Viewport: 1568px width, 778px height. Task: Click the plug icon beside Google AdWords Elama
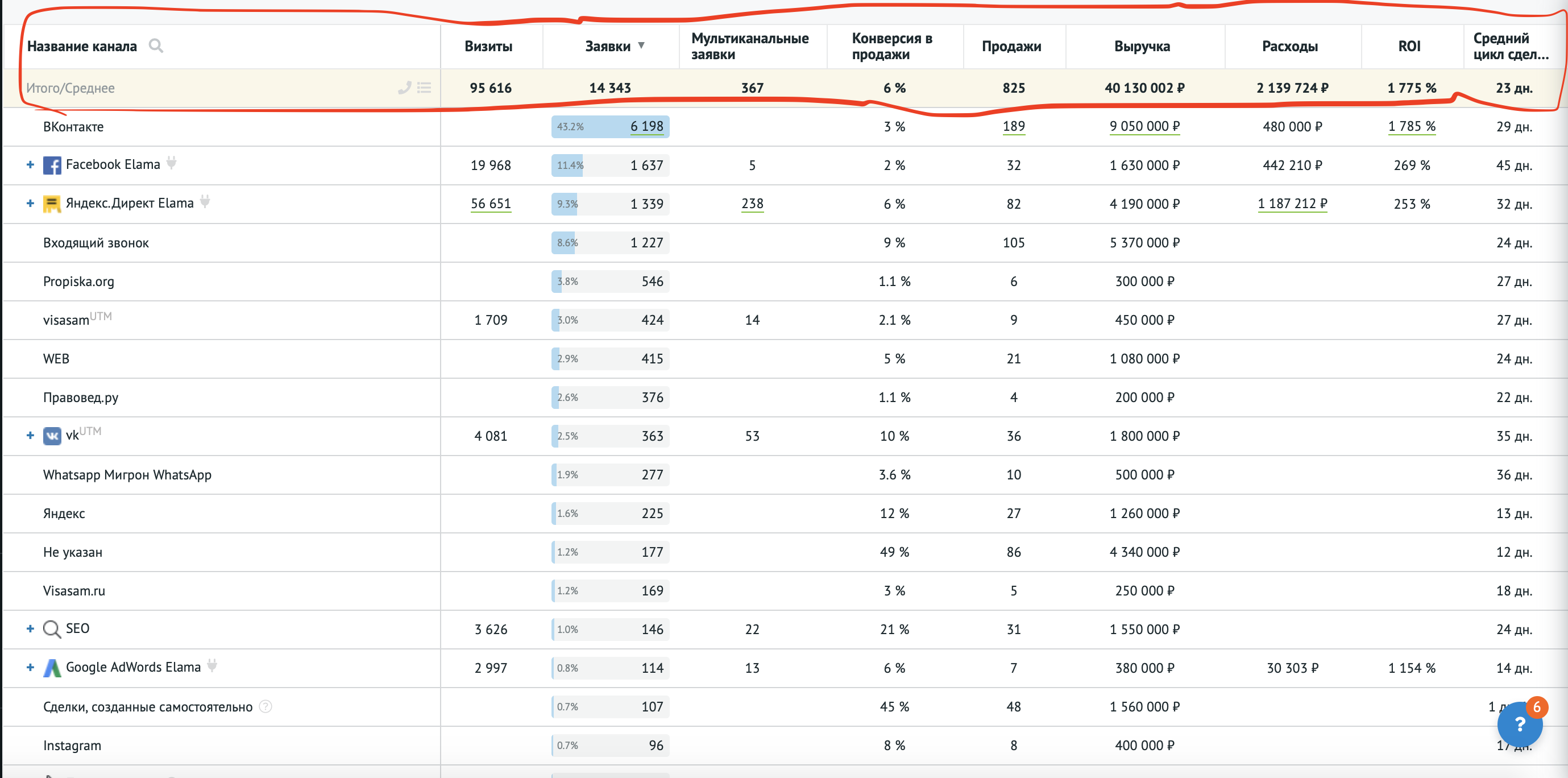coord(212,665)
